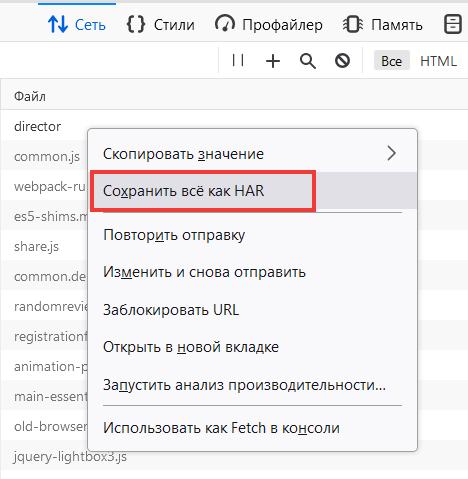Image resolution: width=468 pixels, height=479 pixels.
Task: Toggle the HTML filter button
Action: 438,61
